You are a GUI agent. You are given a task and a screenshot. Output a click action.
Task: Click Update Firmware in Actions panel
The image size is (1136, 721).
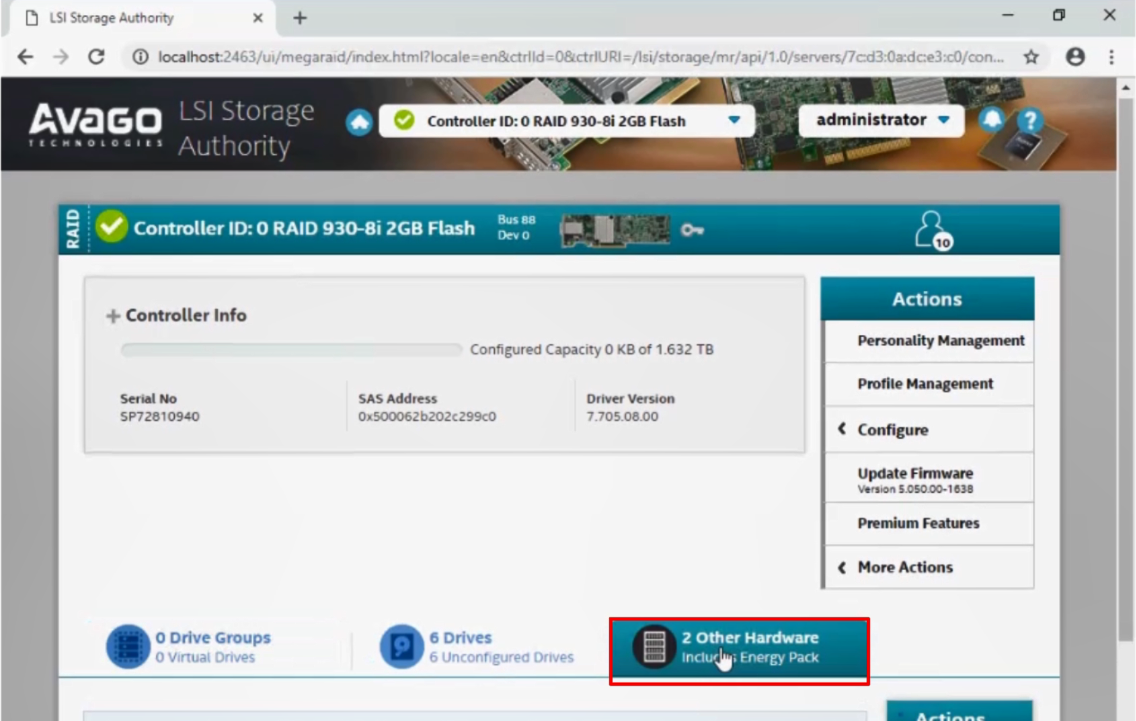tap(915, 474)
